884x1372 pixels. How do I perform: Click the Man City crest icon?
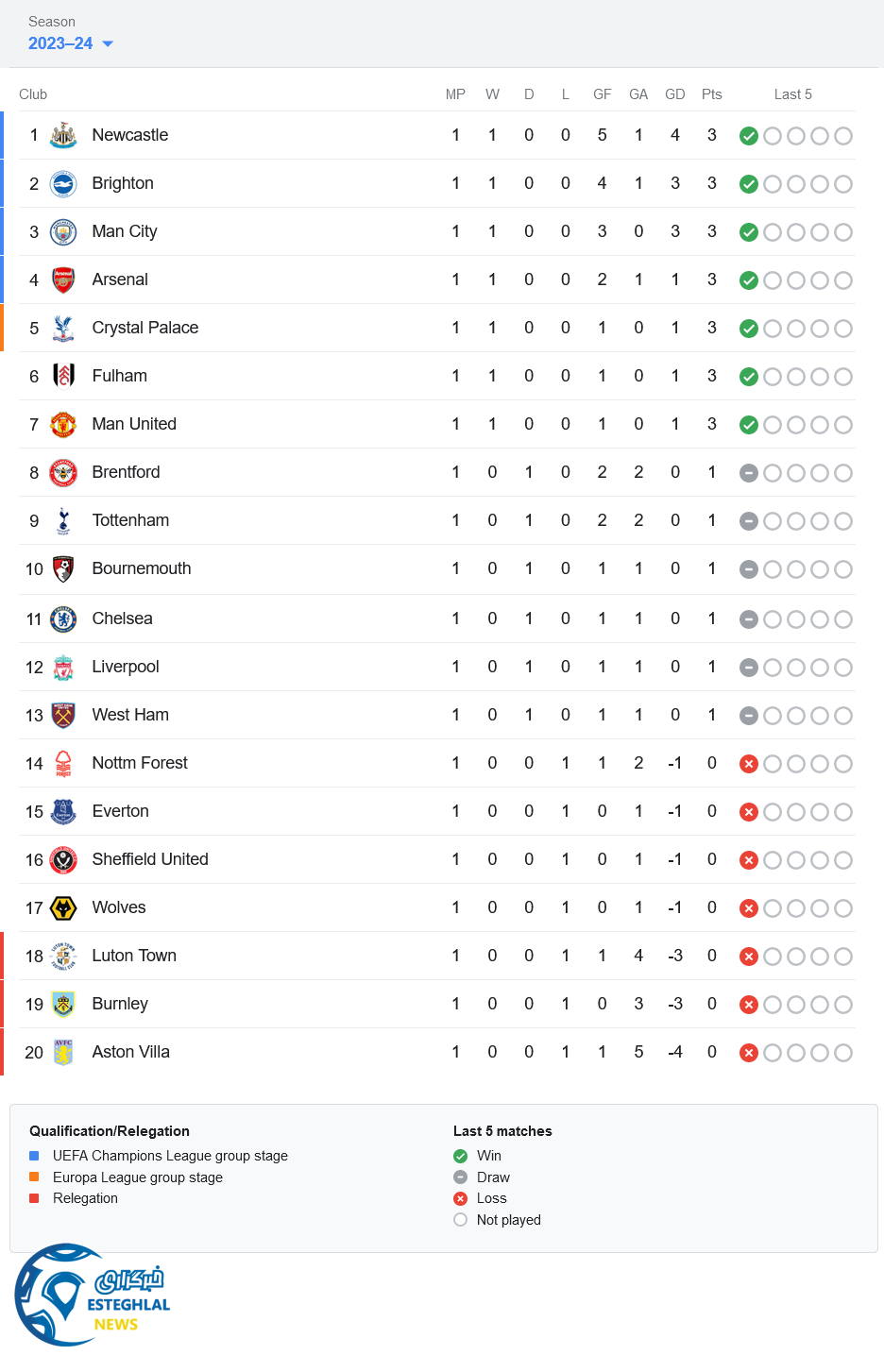(63, 231)
